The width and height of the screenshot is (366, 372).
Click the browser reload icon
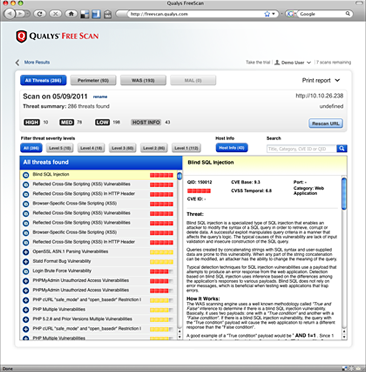coord(40,14)
